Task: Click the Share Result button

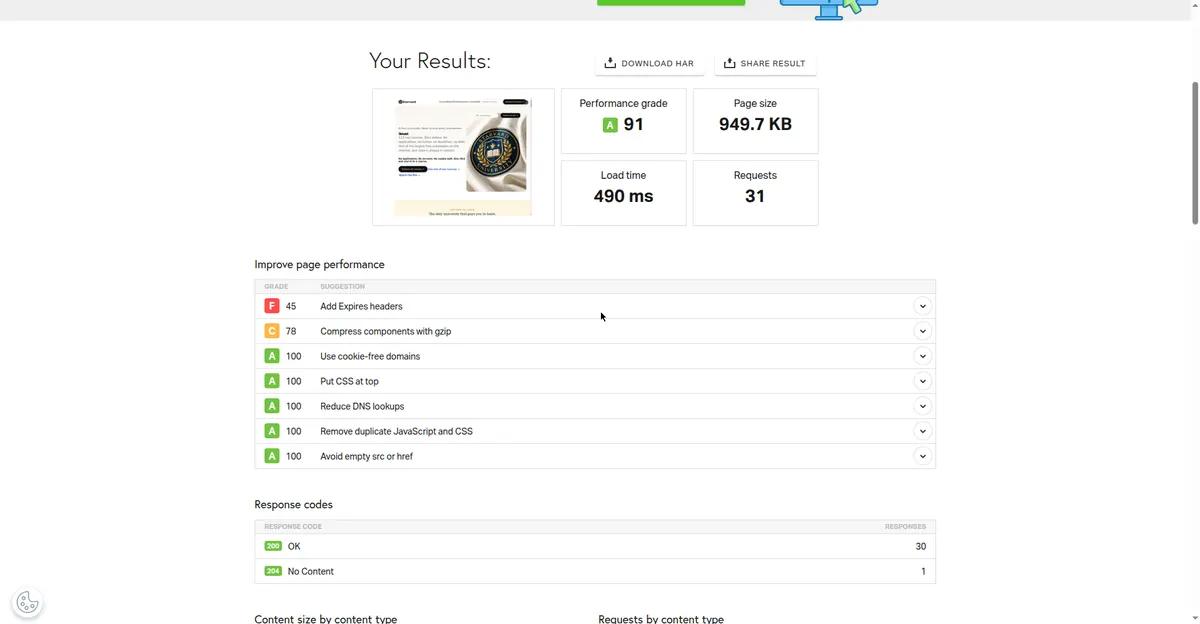Action: (x=765, y=63)
